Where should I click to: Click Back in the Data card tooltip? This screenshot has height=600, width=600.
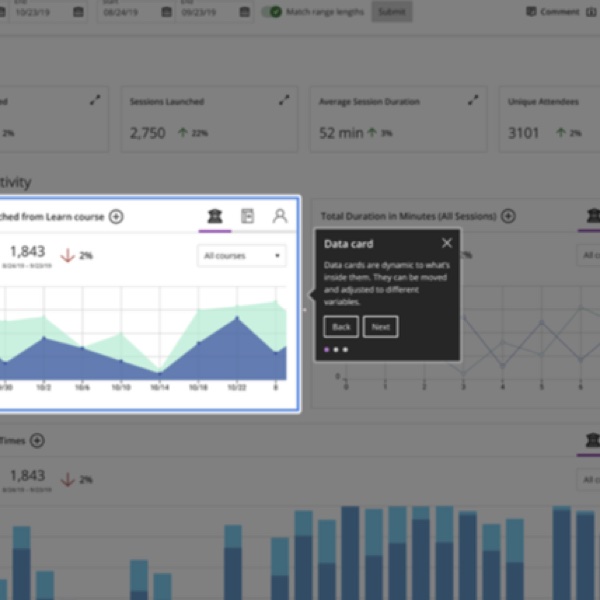[x=341, y=327]
